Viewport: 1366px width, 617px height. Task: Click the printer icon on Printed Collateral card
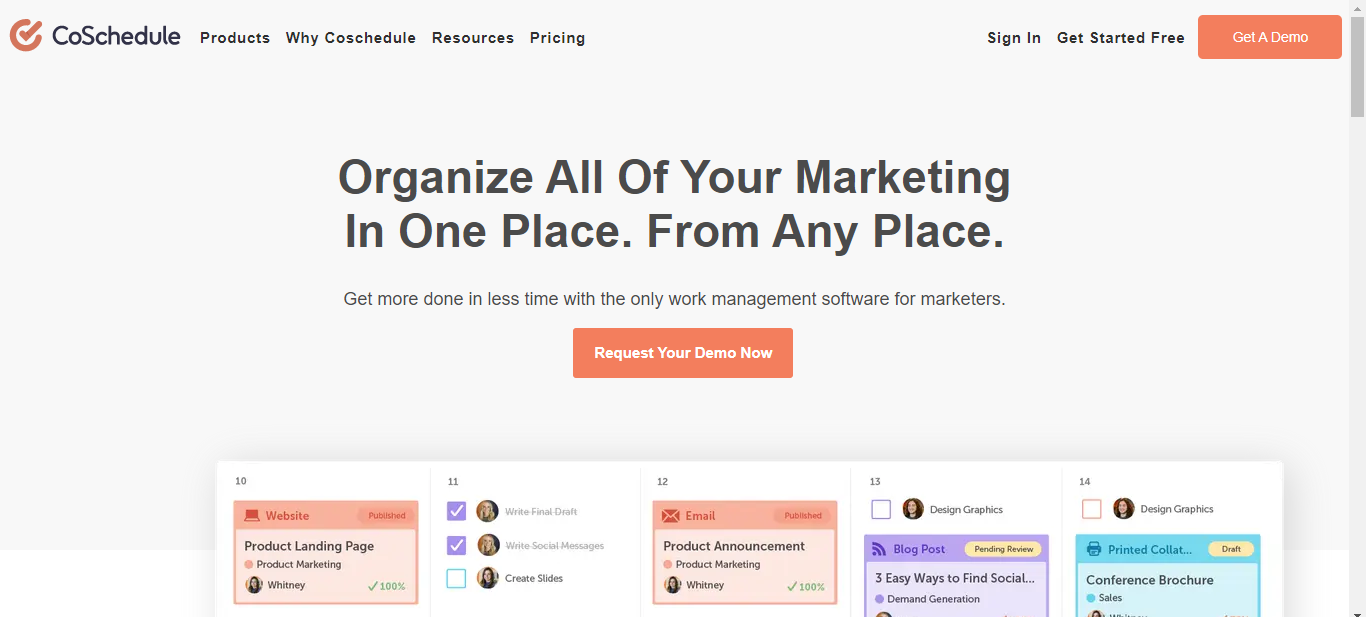click(1094, 549)
